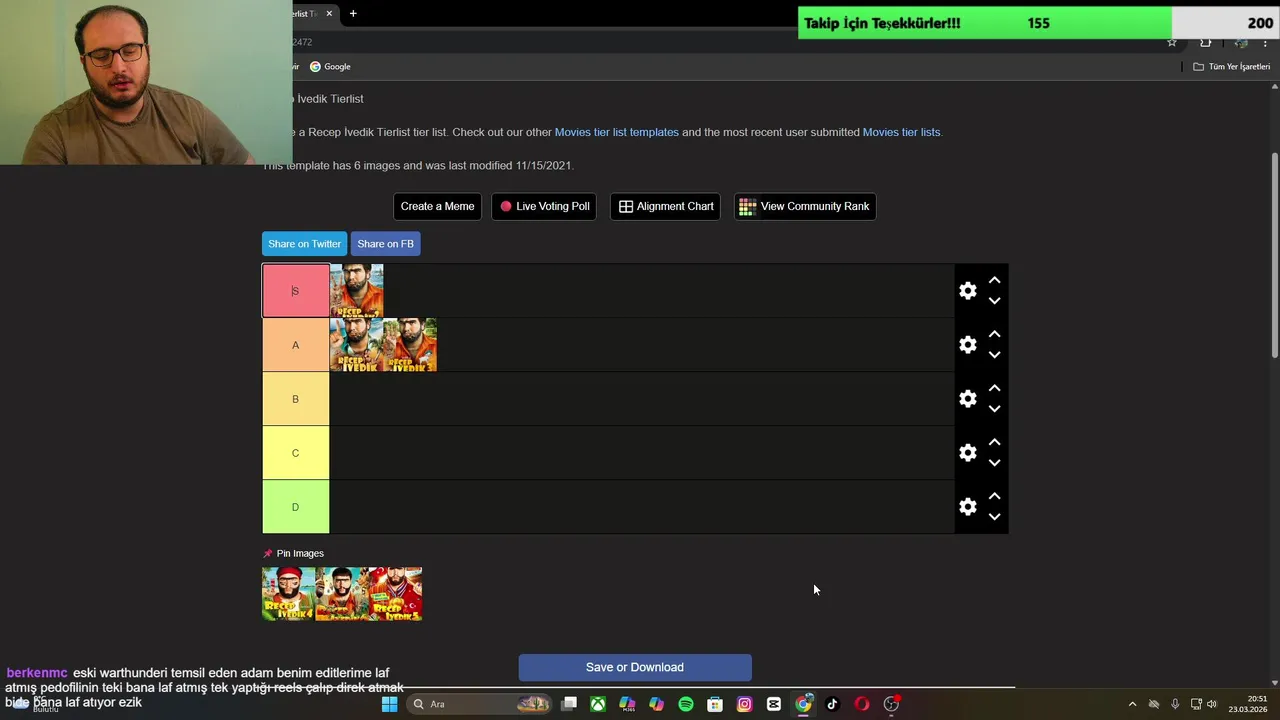Click the Create a Meme button
The width and height of the screenshot is (1280, 720).
point(437,206)
